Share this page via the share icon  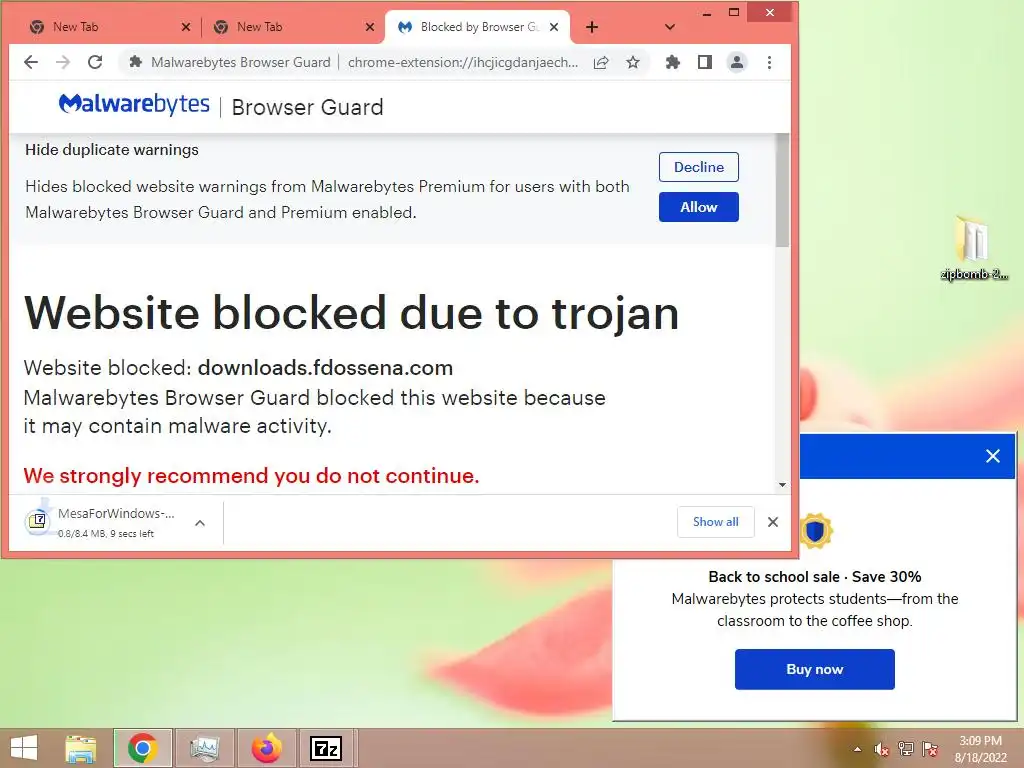(x=601, y=62)
